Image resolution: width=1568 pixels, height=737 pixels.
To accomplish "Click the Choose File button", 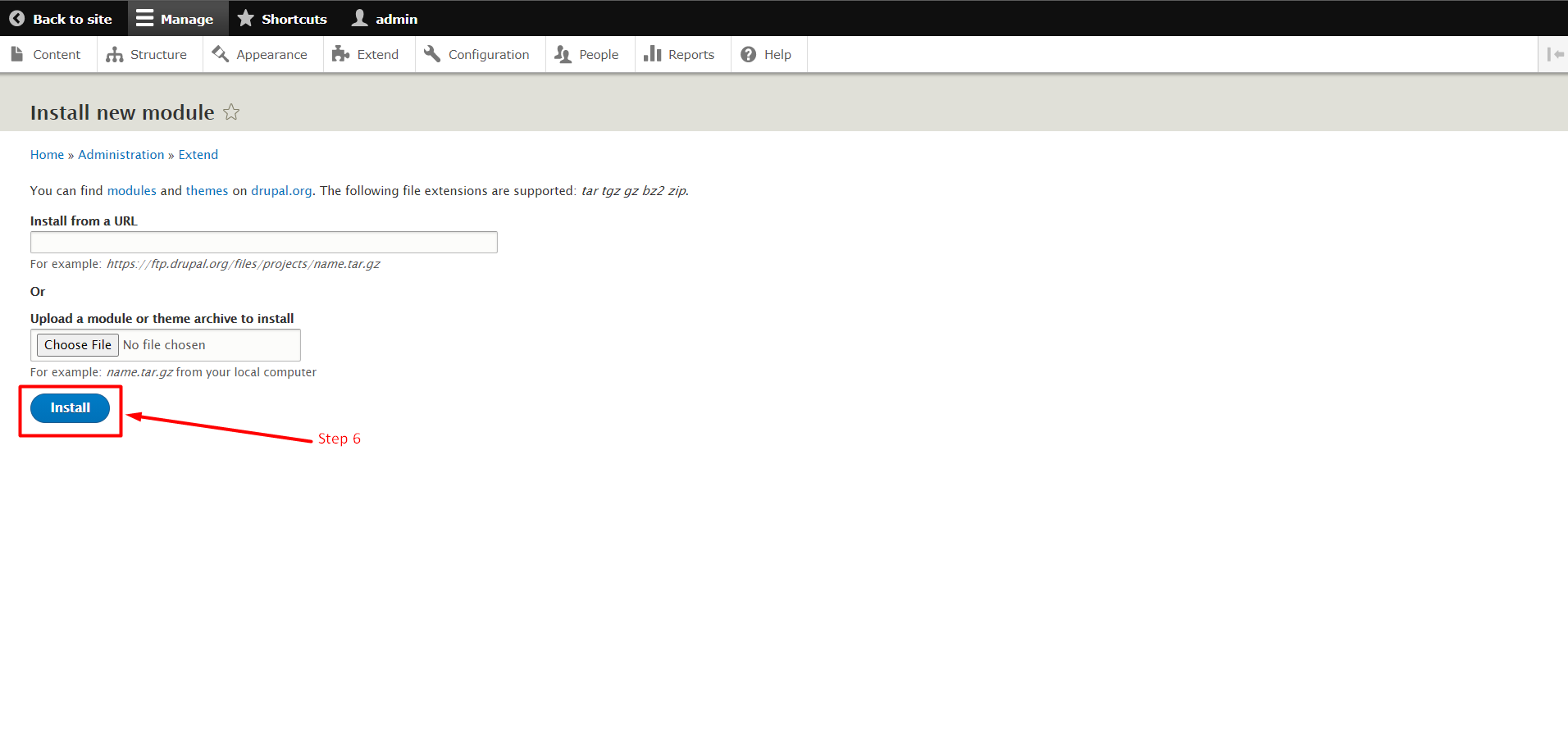I will click(78, 345).
